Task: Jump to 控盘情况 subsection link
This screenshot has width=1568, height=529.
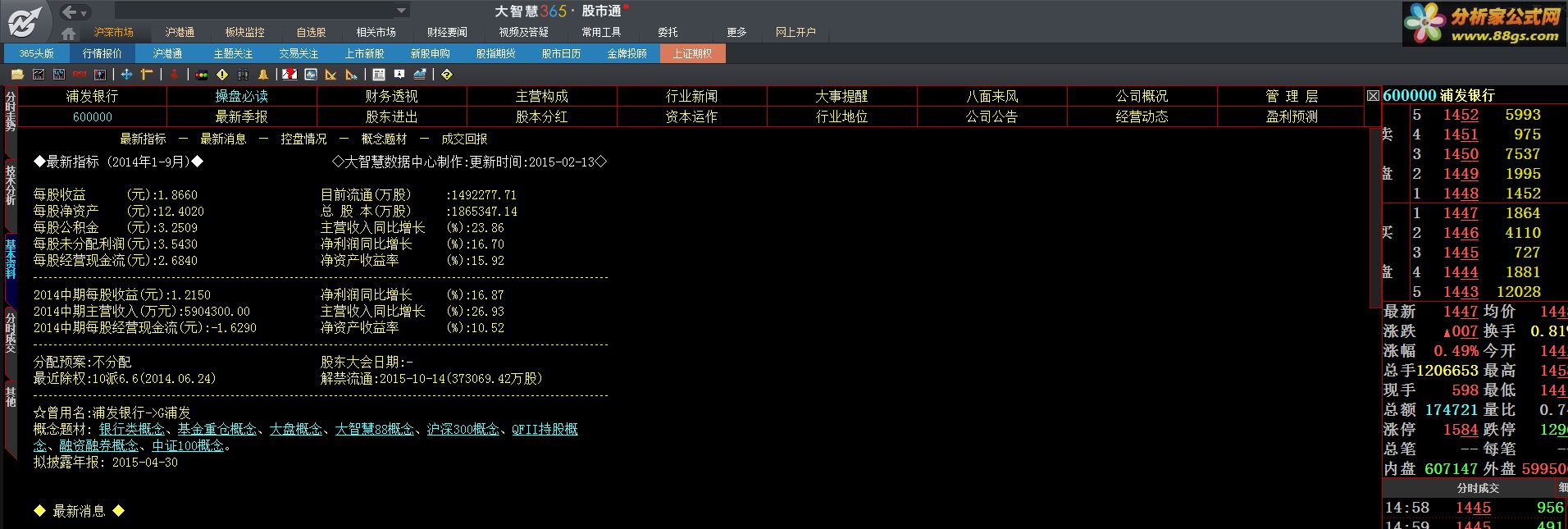Action: coord(304,139)
